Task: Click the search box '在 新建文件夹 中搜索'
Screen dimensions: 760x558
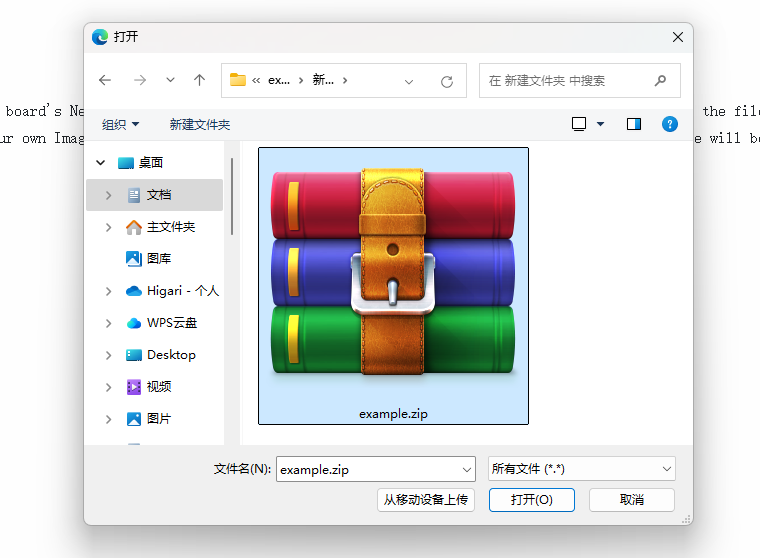Action: click(x=580, y=80)
